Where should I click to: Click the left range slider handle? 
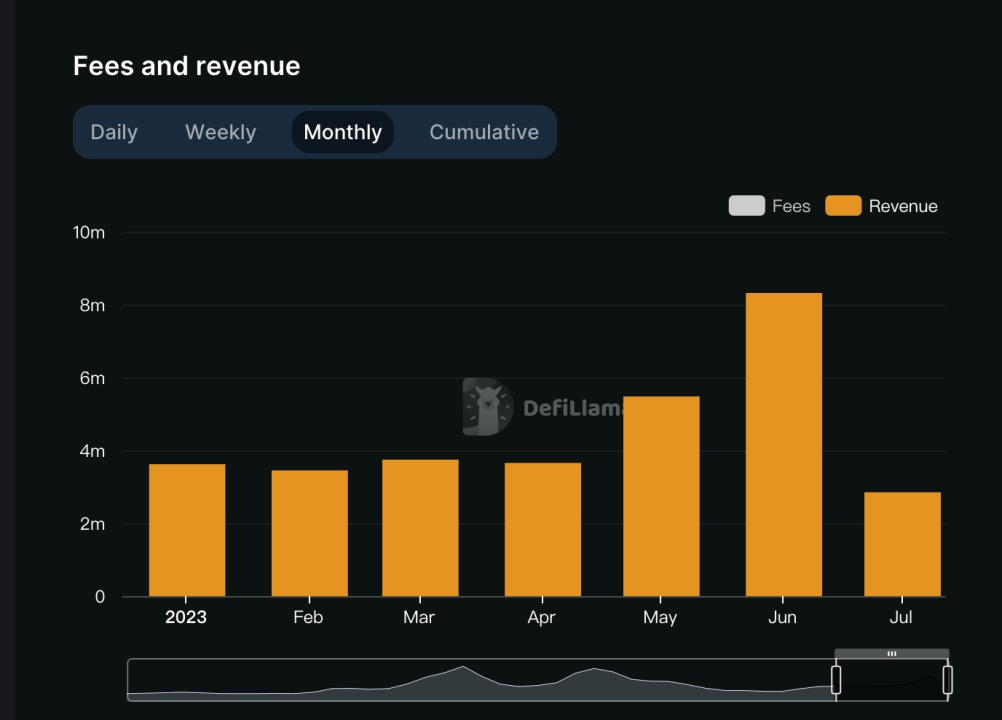[x=836, y=680]
